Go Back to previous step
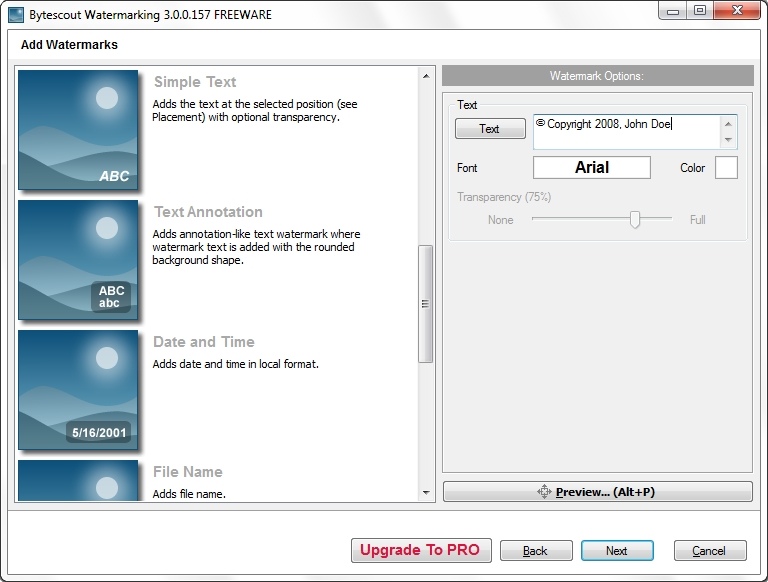This screenshot has height=582, width=768. (x=535, y=551)
